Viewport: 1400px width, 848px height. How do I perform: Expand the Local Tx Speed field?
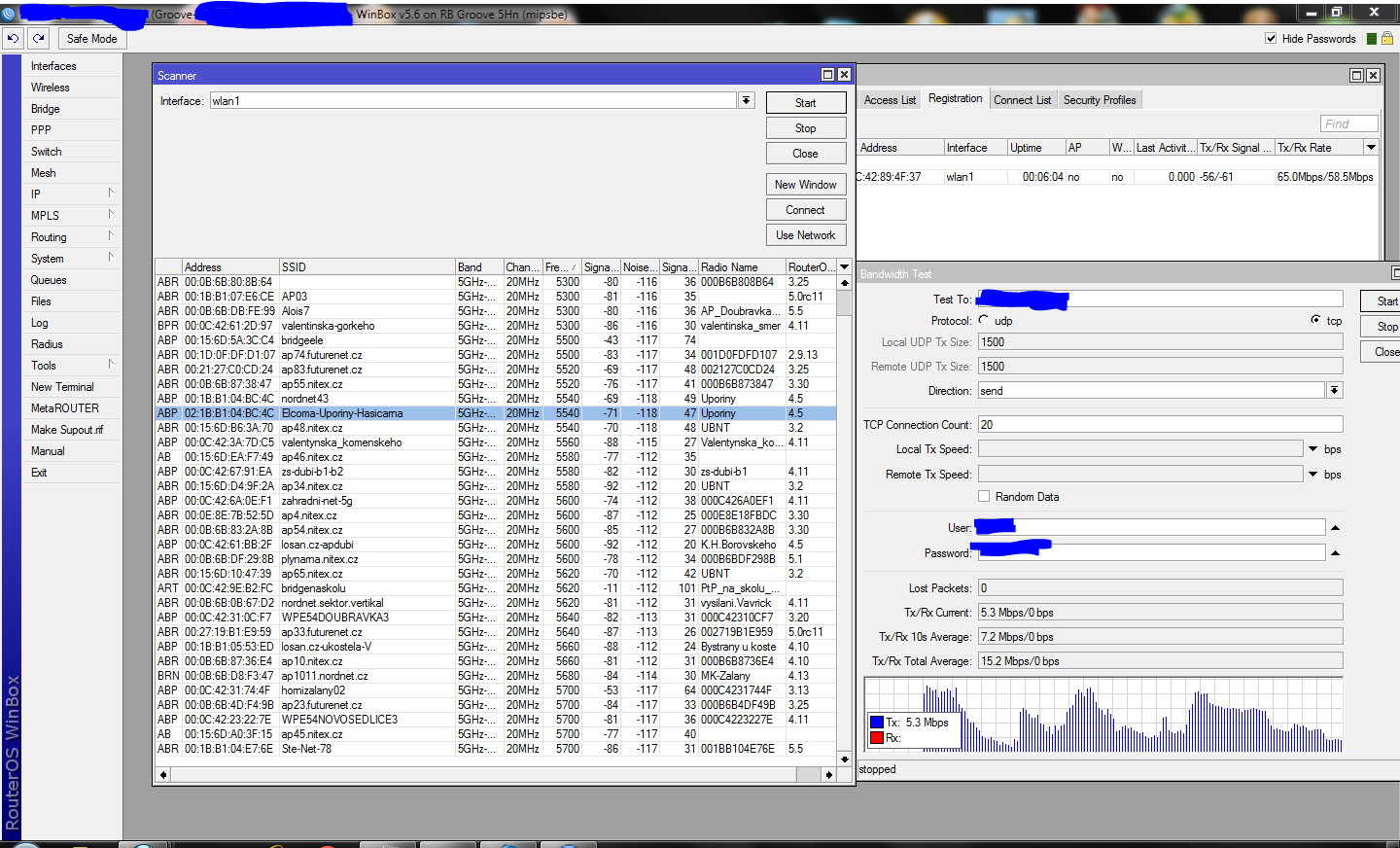click(x=1312, y=449)
